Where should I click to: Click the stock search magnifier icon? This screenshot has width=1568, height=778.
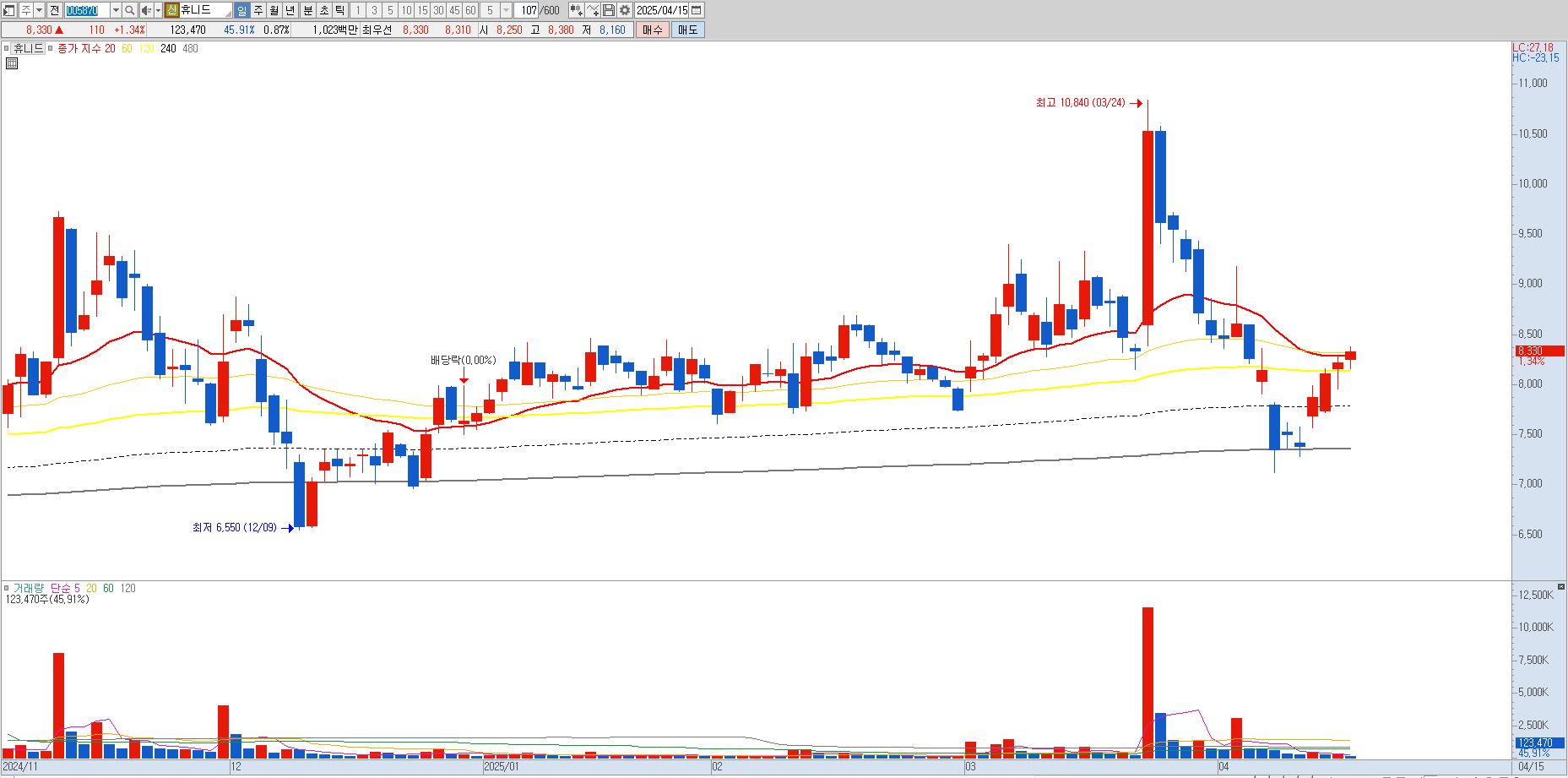tap(129, 10)
